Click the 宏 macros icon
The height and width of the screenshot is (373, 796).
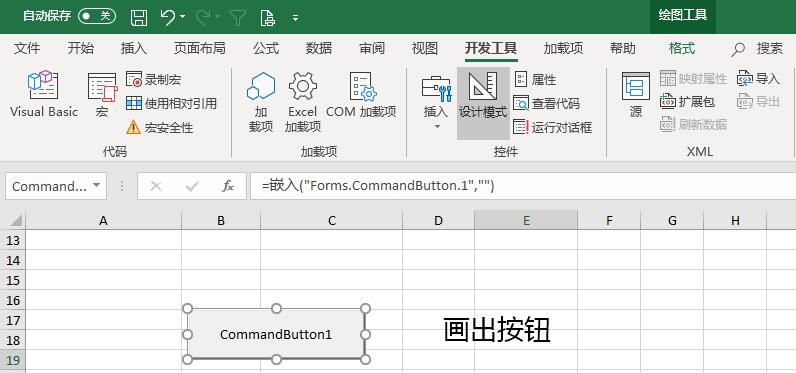(102, 95)
